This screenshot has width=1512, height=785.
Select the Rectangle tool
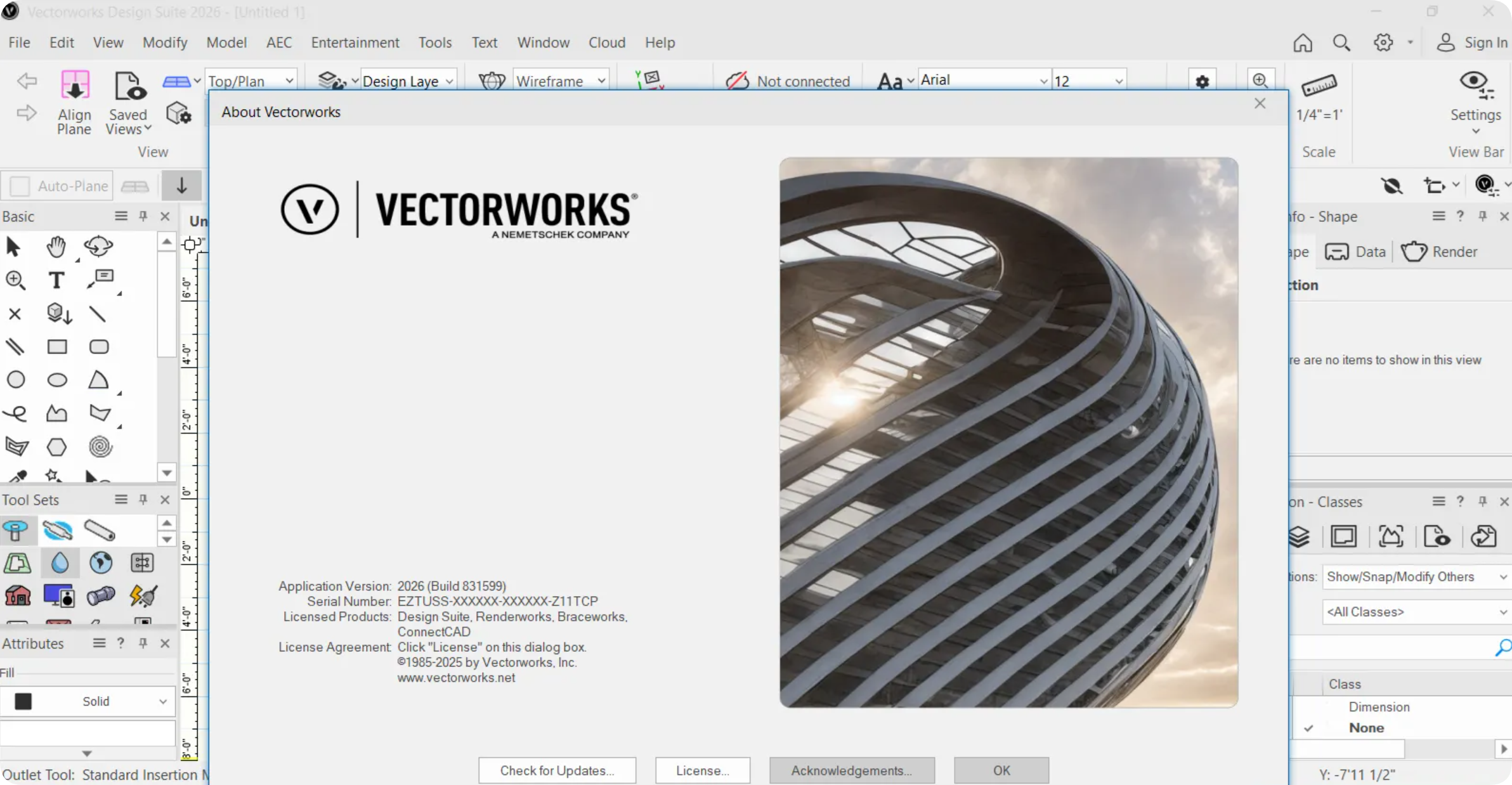tap(57, 347)
